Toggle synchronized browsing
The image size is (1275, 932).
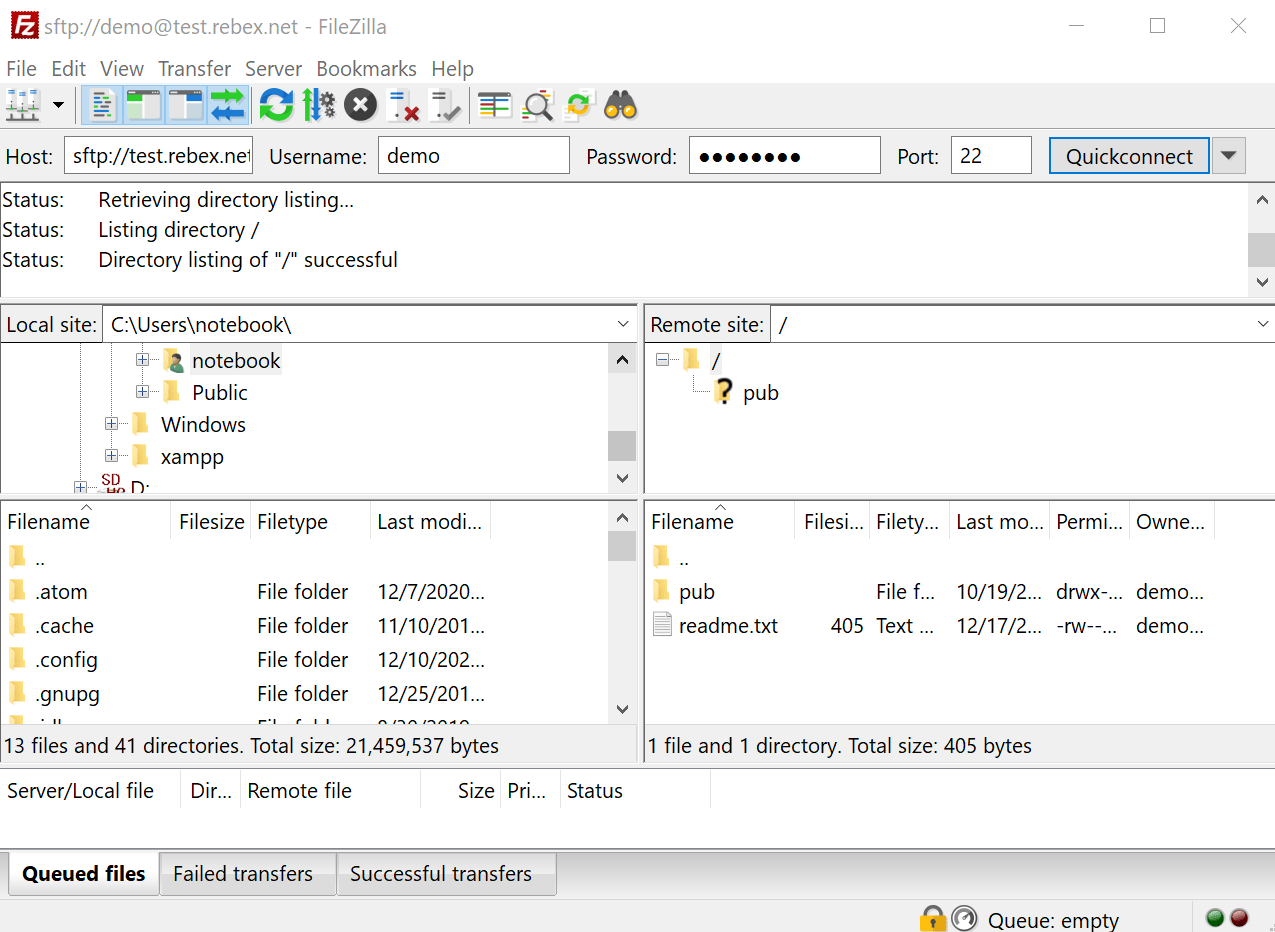[x=578, y=104]
